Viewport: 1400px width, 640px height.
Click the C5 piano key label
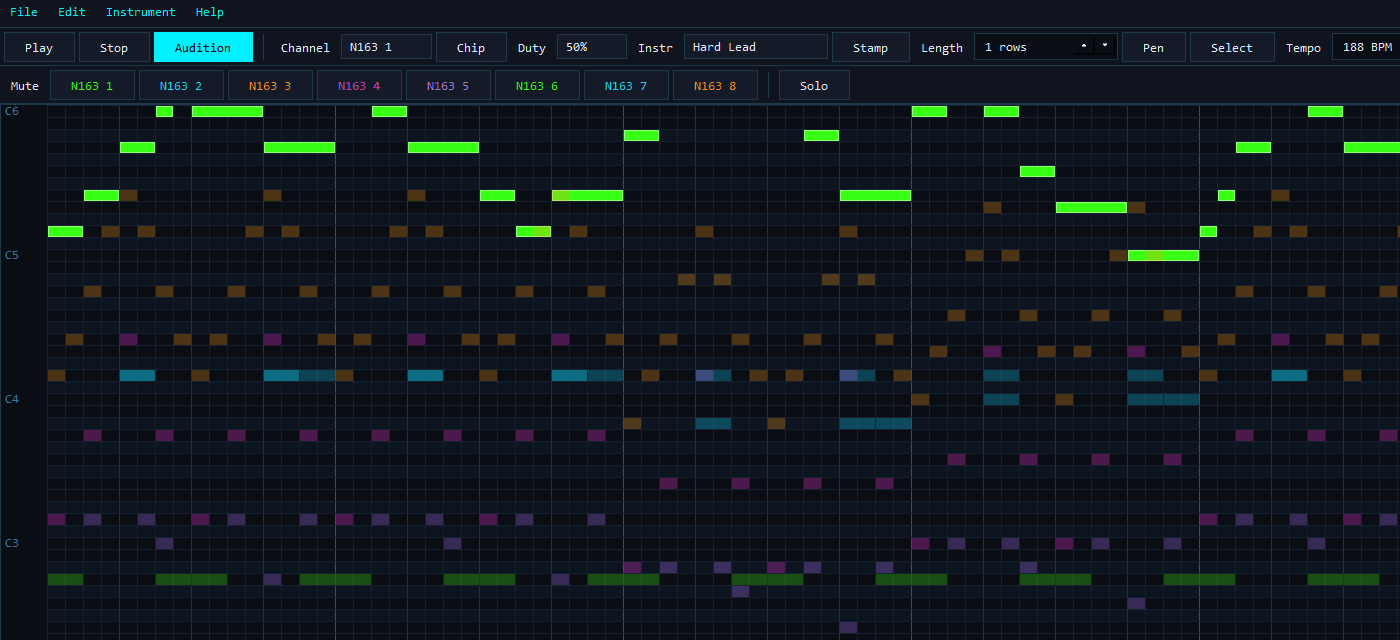12,255
